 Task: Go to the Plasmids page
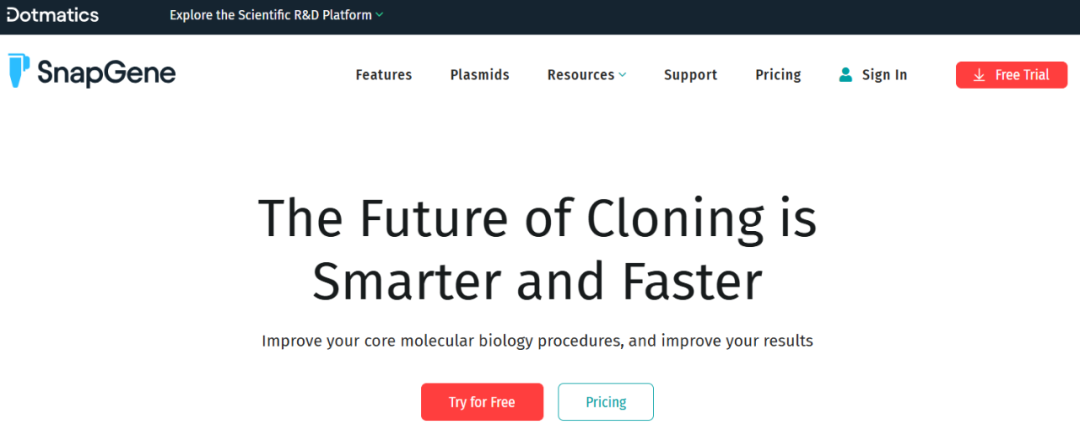pos(480,75)
